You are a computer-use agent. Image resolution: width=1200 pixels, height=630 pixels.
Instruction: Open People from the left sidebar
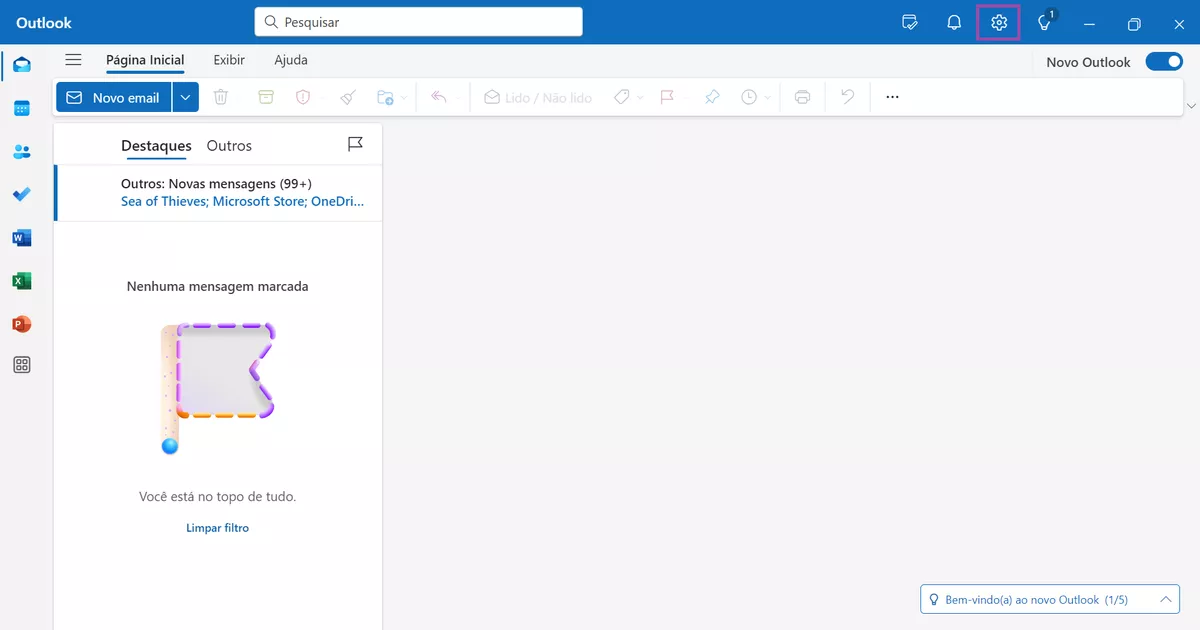point(22,151)
